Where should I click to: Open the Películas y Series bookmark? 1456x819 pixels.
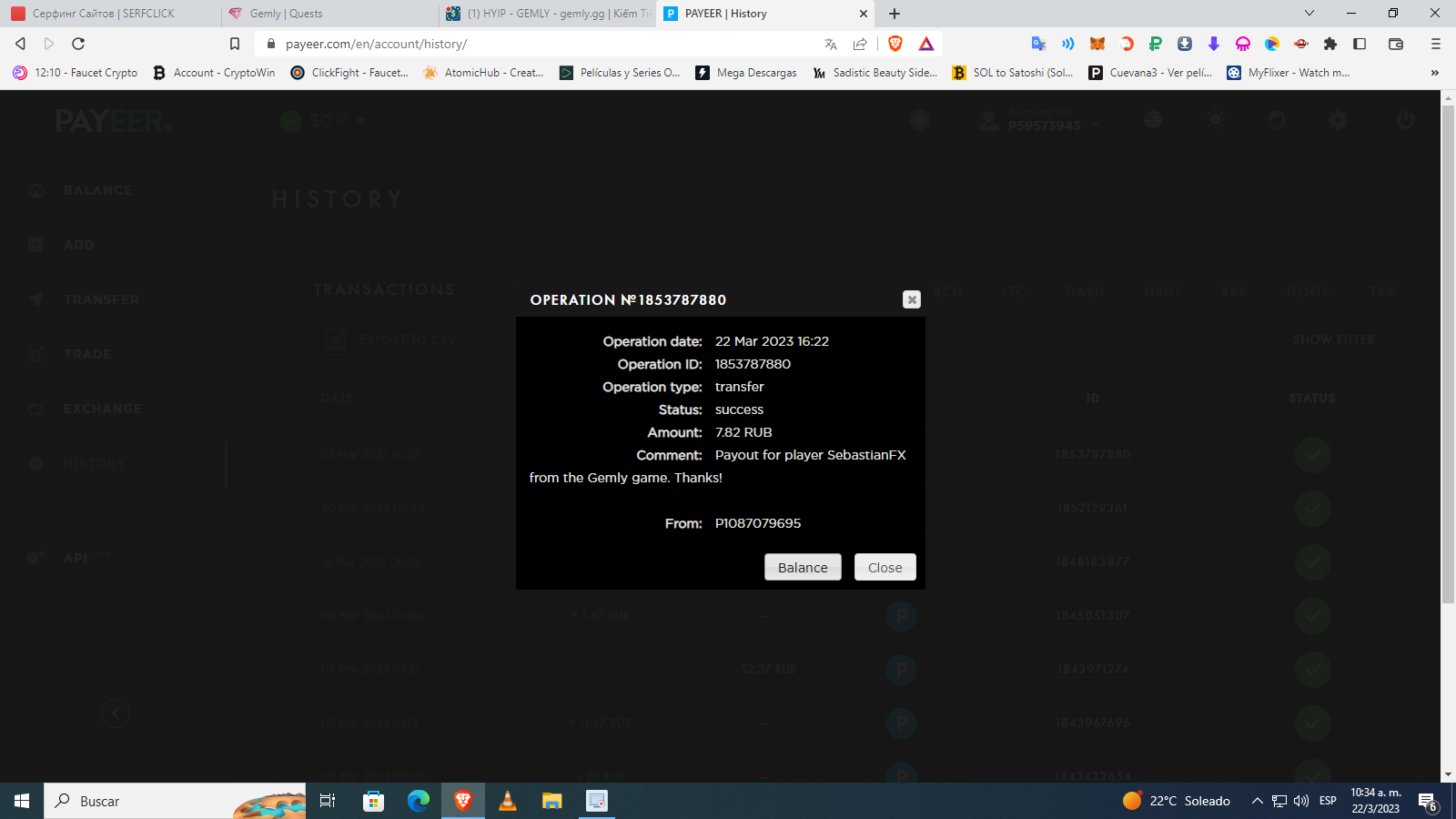pyautogui.click(x=620, y=73)
